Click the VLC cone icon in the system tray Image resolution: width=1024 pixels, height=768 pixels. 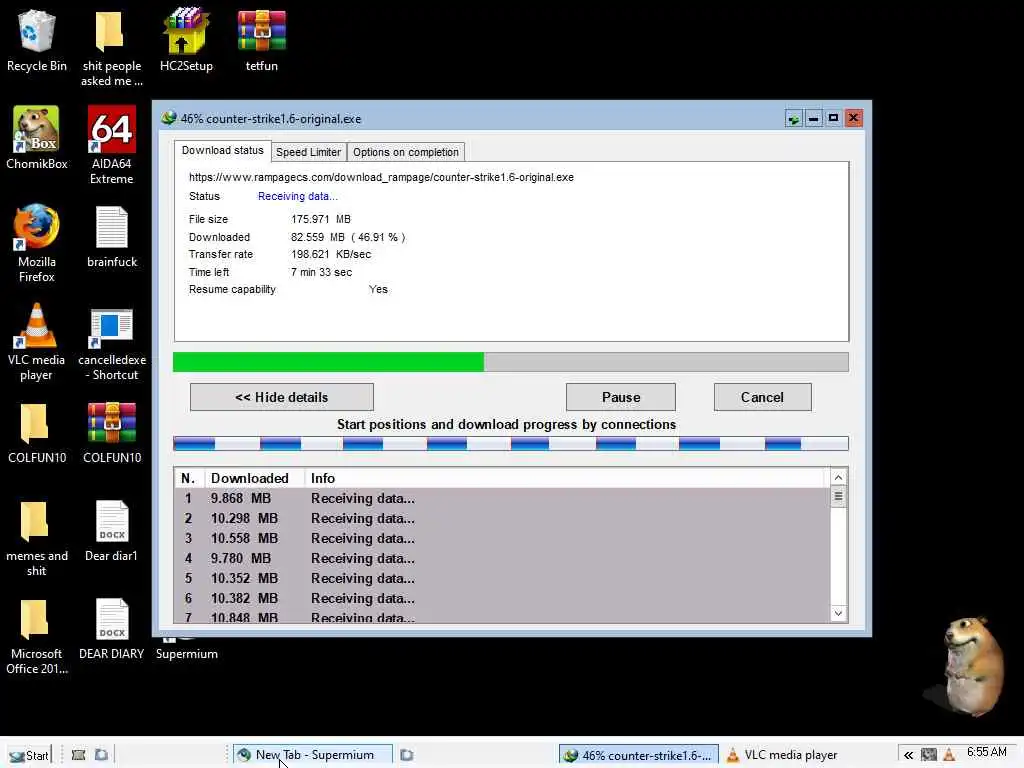[x=949, y=755]
